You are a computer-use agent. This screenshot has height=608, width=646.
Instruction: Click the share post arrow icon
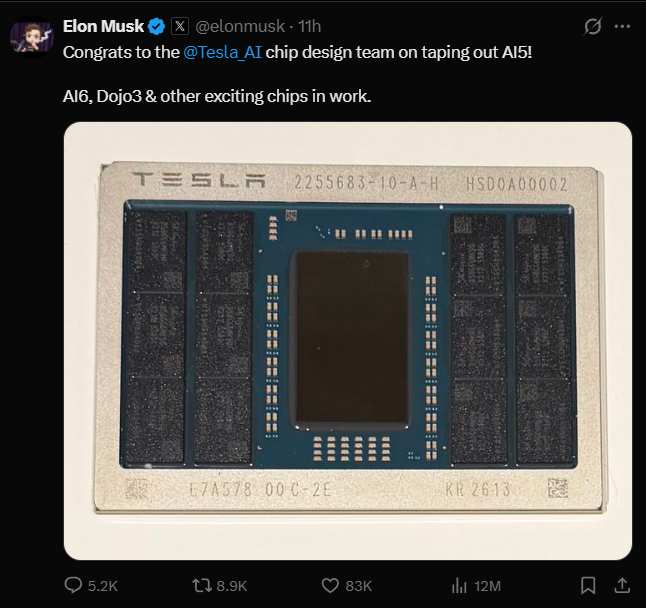click(x=621, y=585)
